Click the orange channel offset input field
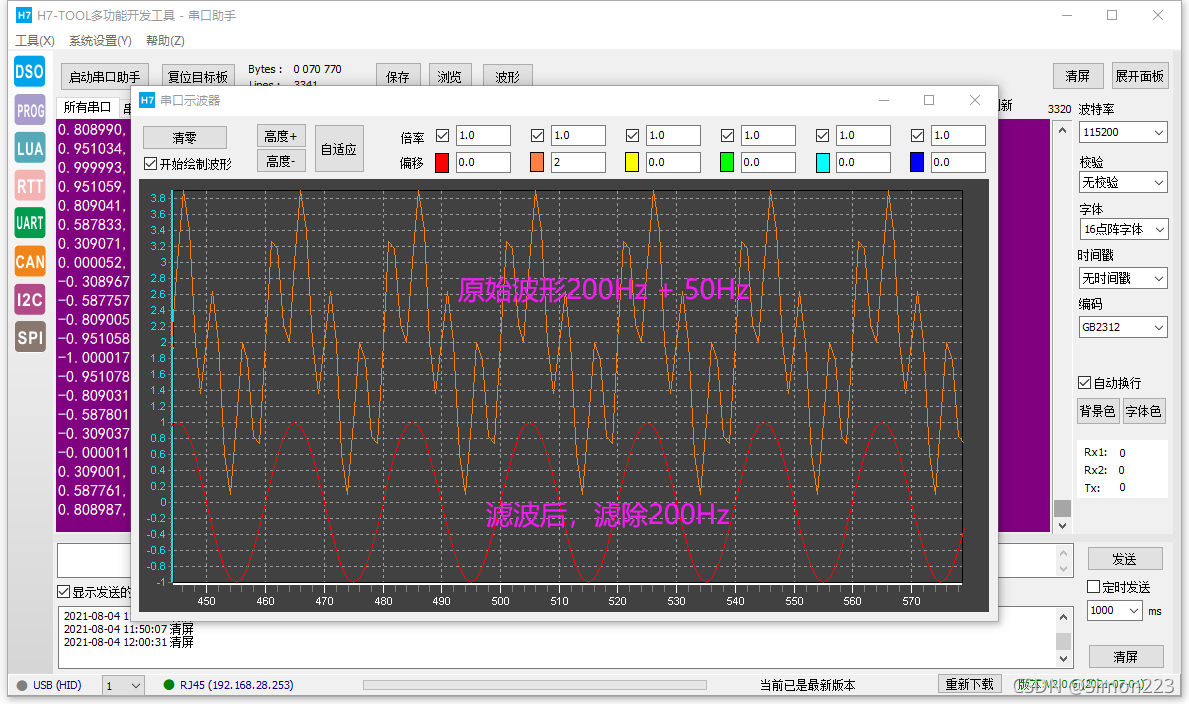Viewport: 1189px width, 704px height. pyautogui.click(x=579, y=162)
